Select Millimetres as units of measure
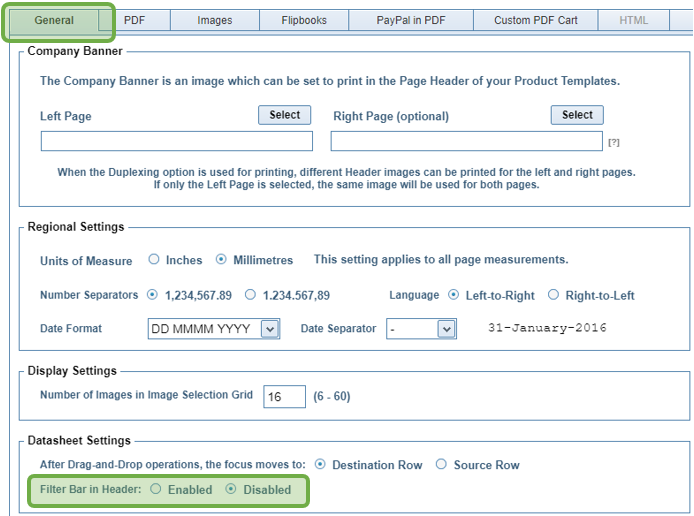The image size is (694, 516). pyautogui.click(x=221, y=260)
